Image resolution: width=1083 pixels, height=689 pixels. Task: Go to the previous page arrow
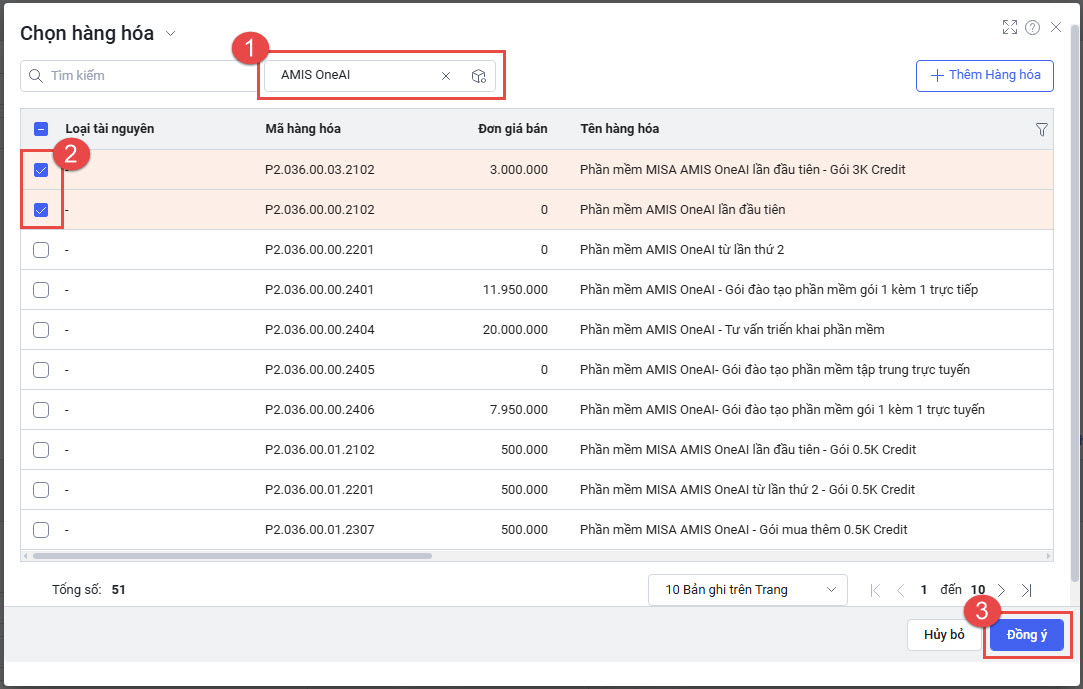click(900, 590)
